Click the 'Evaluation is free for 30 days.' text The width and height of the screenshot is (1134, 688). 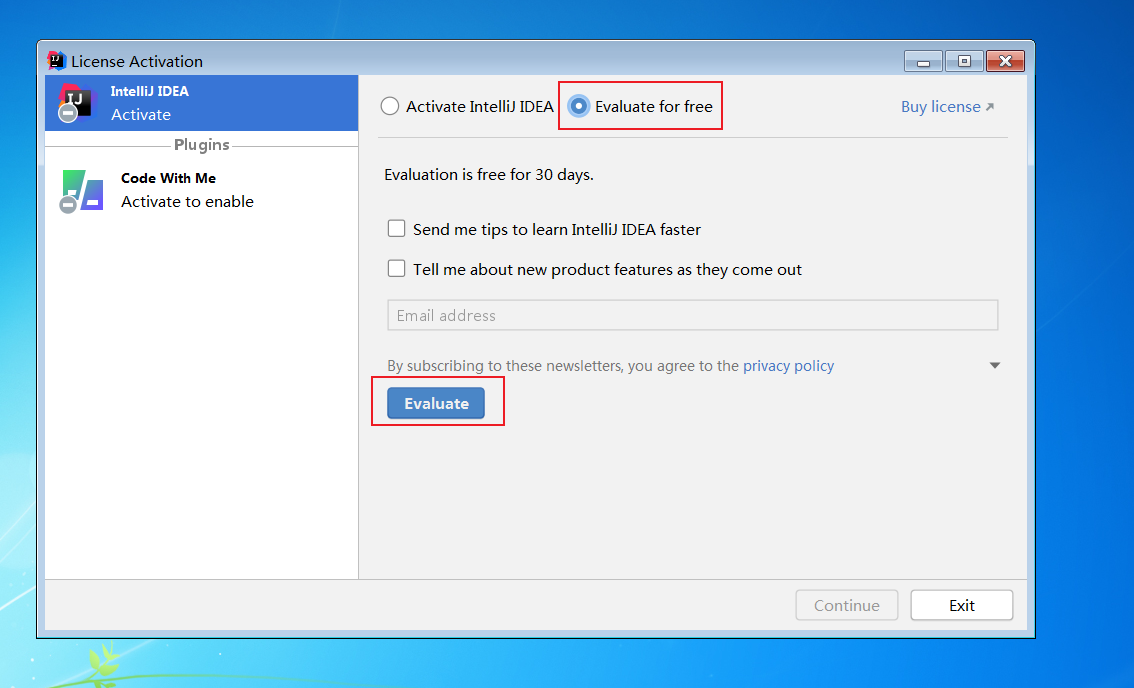(x=489, y=175)
